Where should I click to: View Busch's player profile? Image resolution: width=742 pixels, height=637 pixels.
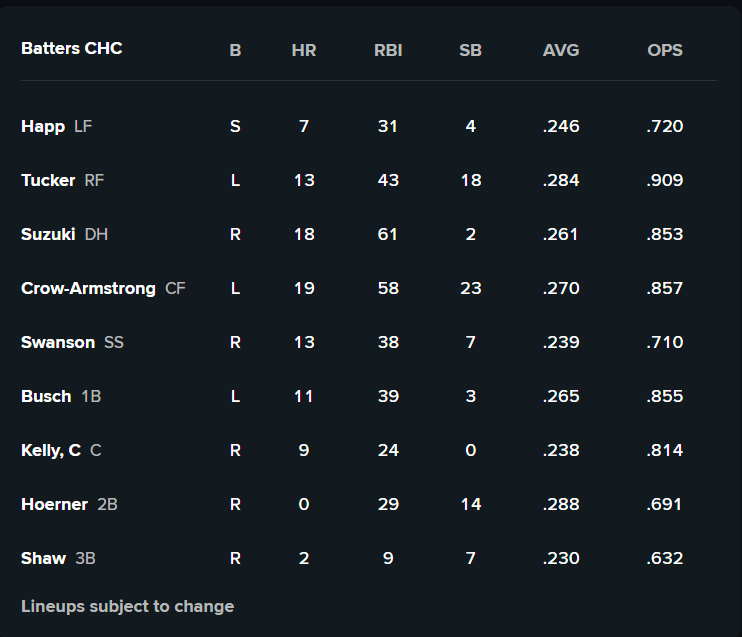(46, 396)
